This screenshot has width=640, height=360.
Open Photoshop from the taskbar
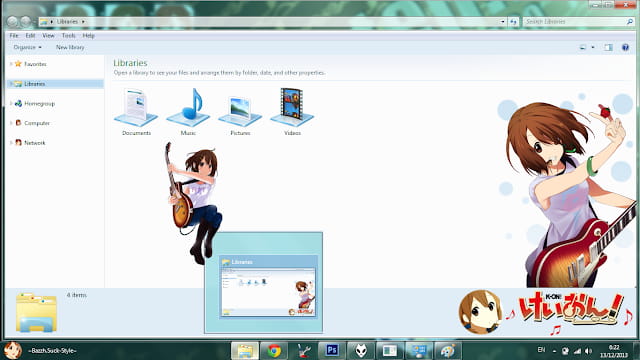[332, 351]
